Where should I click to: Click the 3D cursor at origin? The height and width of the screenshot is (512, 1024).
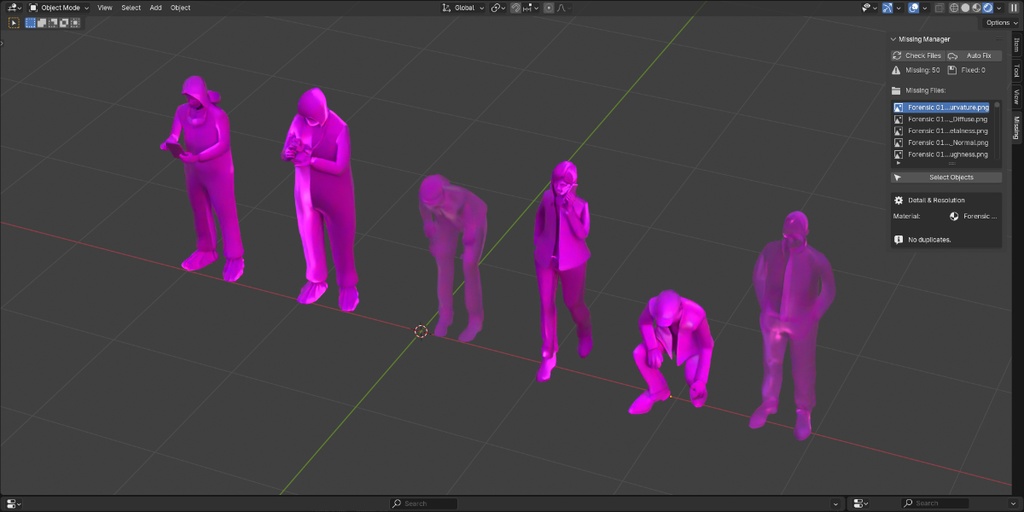point(421,331)
